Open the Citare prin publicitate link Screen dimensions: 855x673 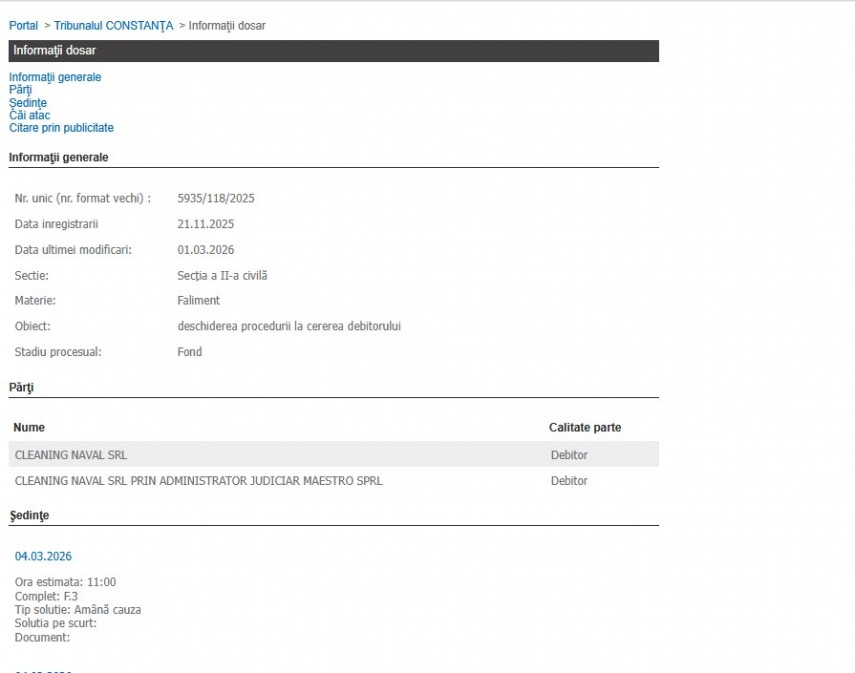pos(61,128)
